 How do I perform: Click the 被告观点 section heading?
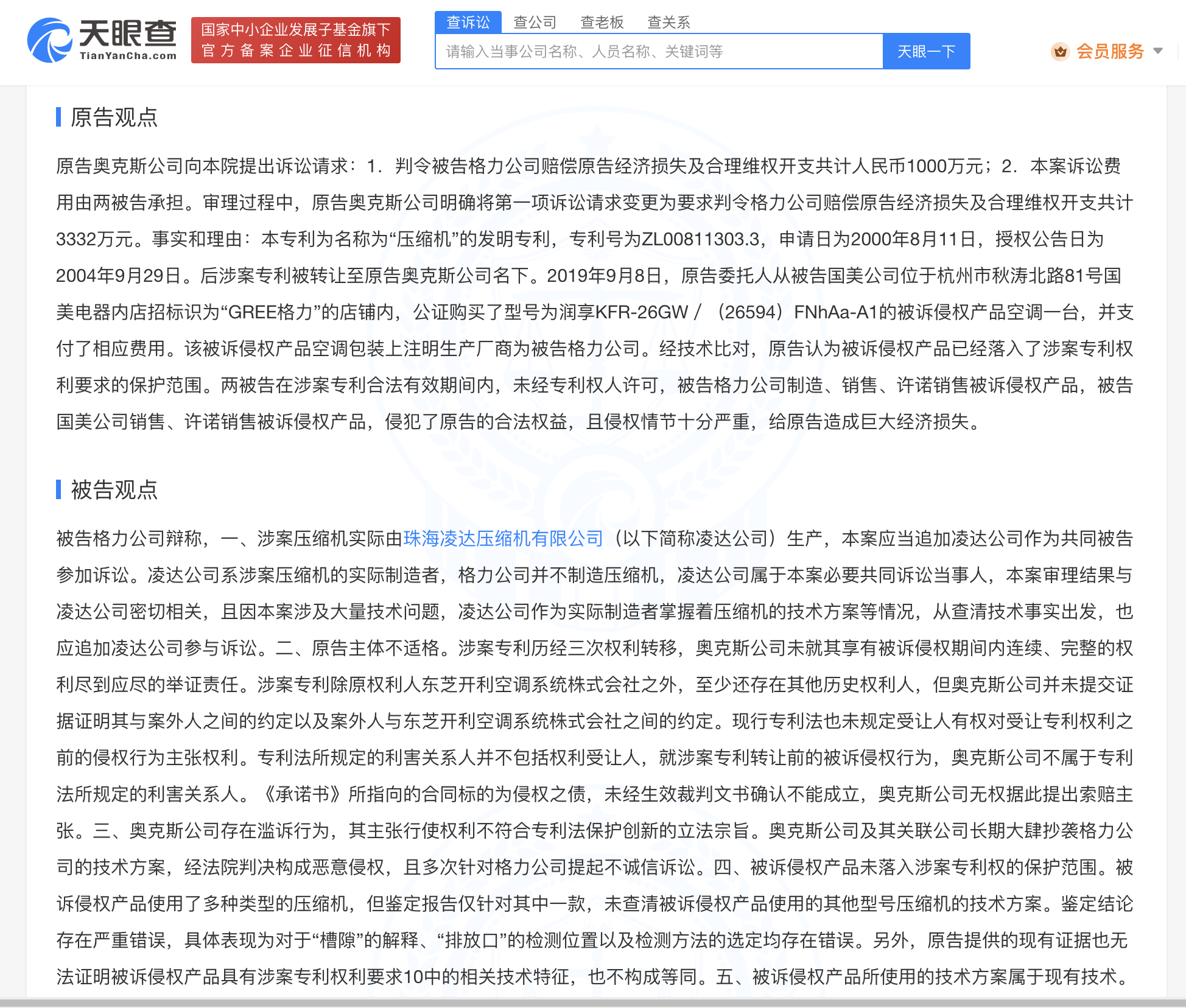[114, 489]
